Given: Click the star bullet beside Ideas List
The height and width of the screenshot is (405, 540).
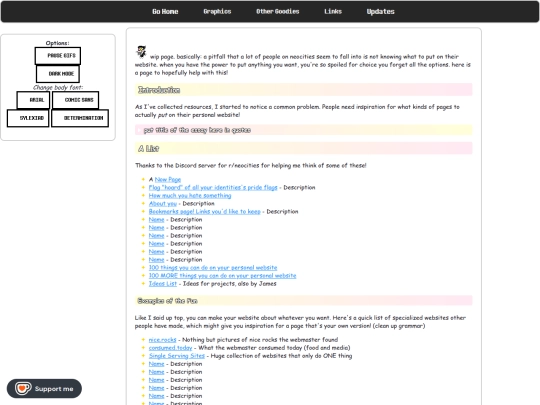Looking at the screenshot, I should [x=143, y=283].
